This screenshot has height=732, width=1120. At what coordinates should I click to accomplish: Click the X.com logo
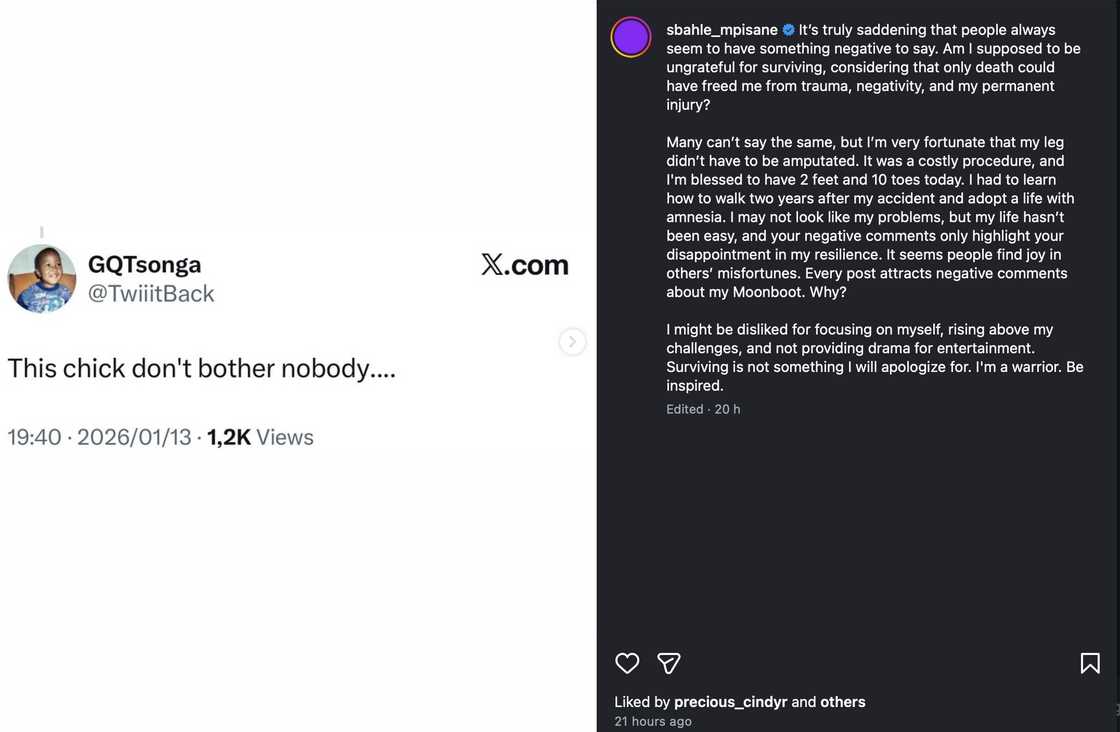pyautogui.click(x=524, y=264)
